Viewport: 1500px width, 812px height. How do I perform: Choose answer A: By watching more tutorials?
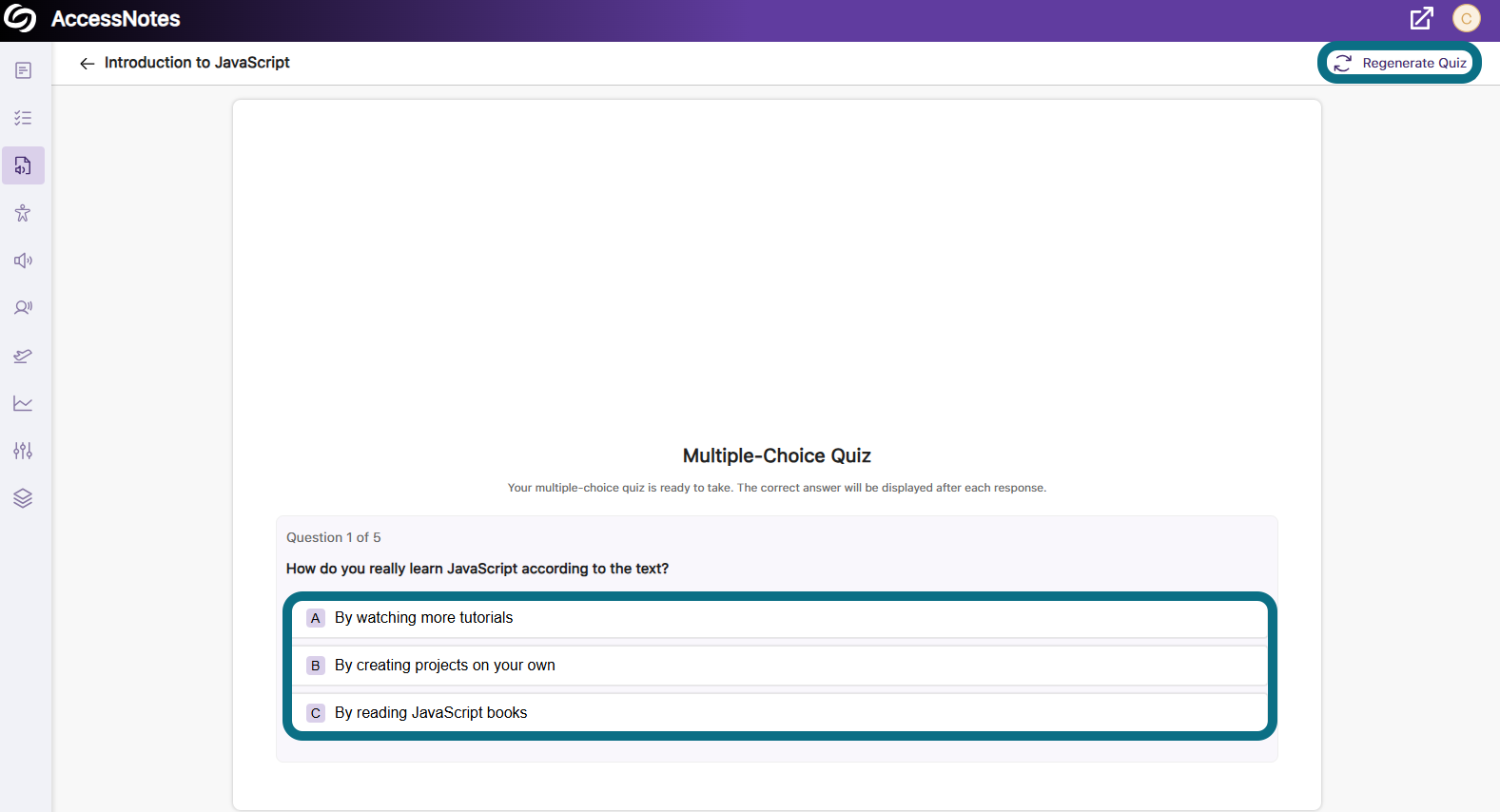(780, 618)
